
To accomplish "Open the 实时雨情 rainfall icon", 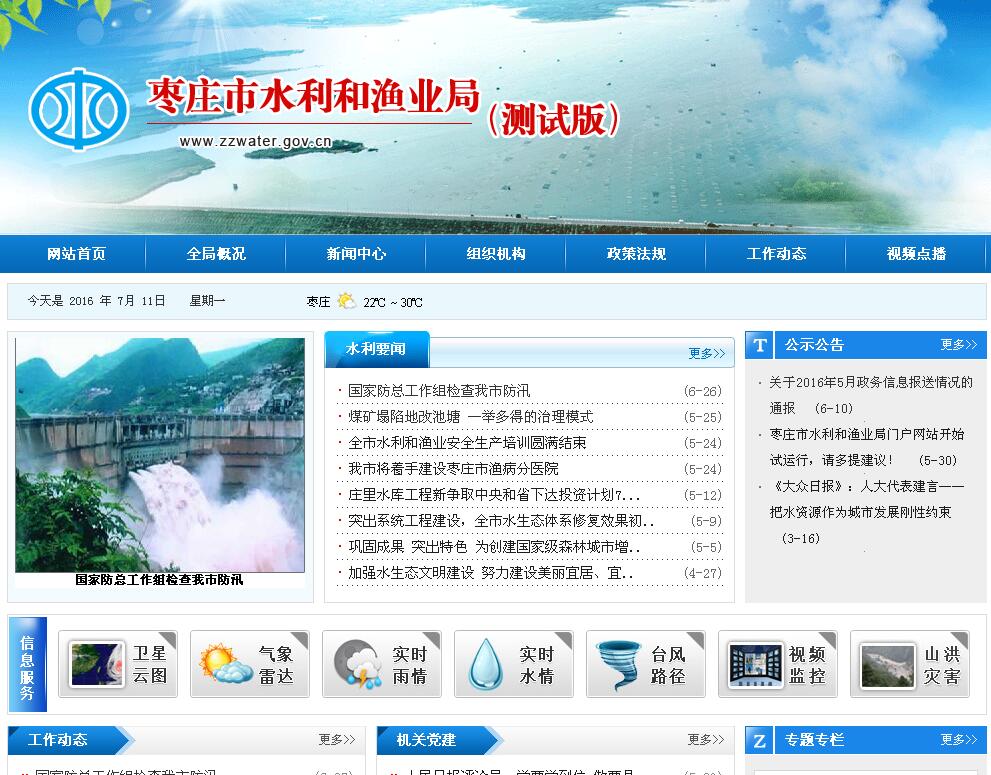I will click(x=357, y=665).
